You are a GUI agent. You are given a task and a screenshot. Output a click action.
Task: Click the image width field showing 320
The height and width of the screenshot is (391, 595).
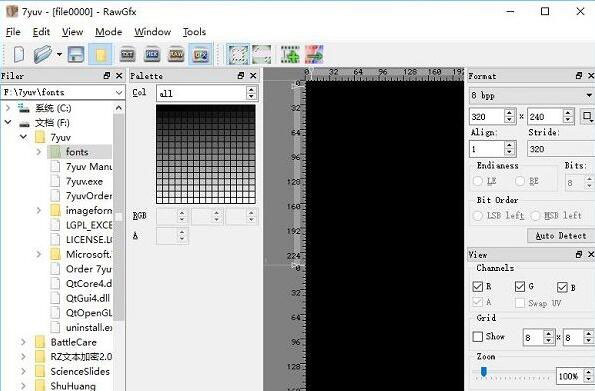click(x=487, y=116)
